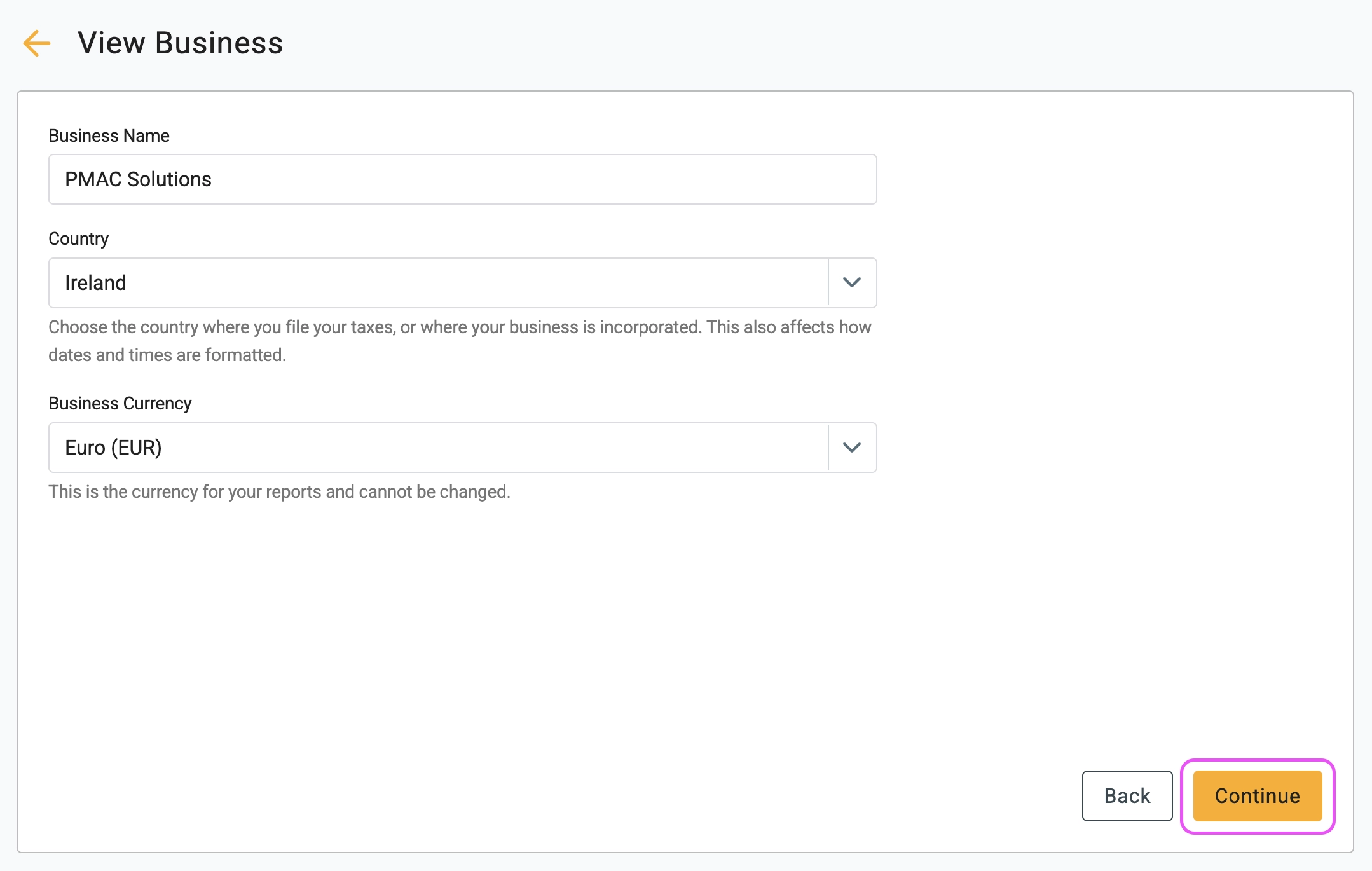Screen dimensions: 1372x871
Task: Click the View Business title
Action: click(180, 43)
